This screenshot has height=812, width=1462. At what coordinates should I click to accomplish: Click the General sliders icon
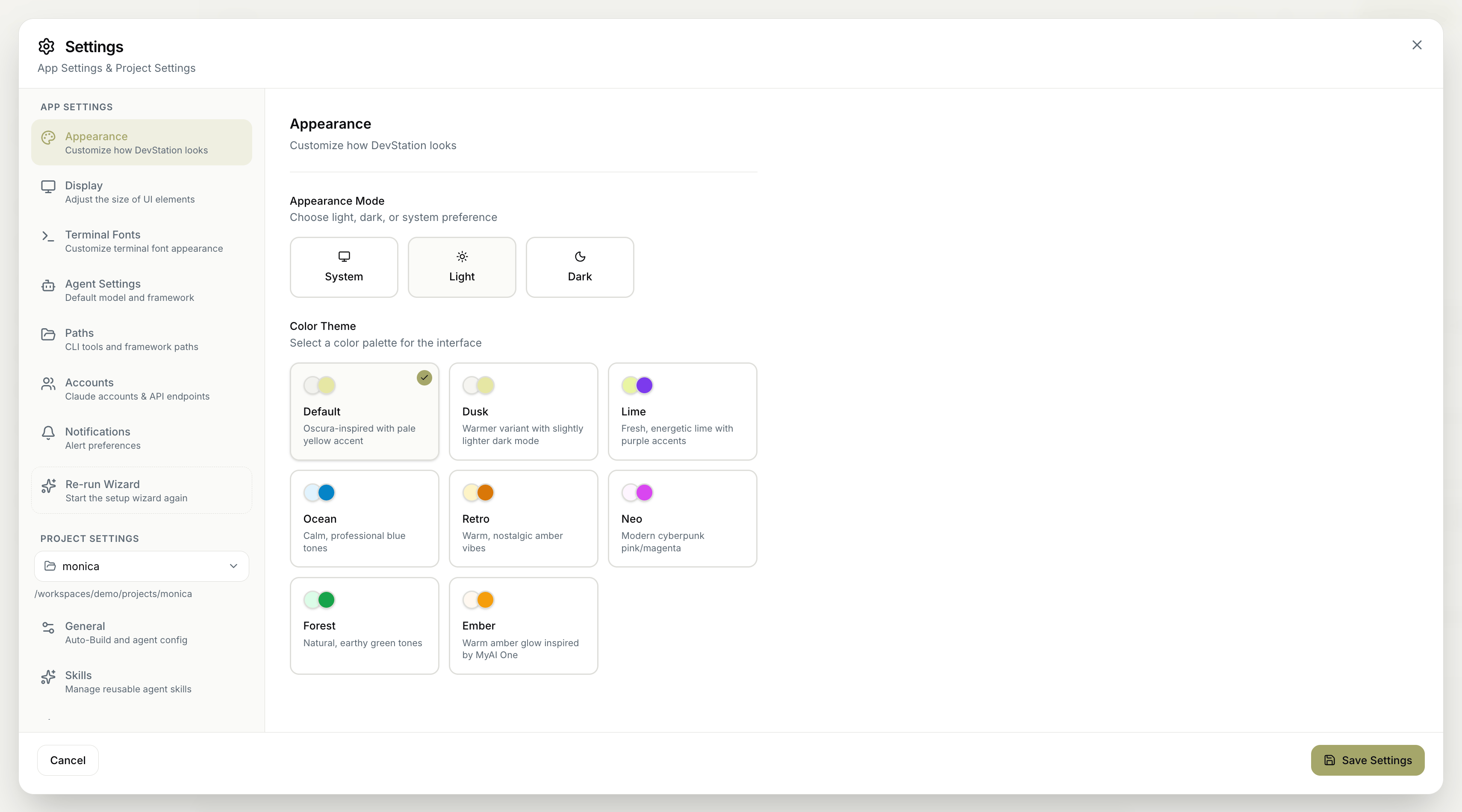click(x=48, y=627)
